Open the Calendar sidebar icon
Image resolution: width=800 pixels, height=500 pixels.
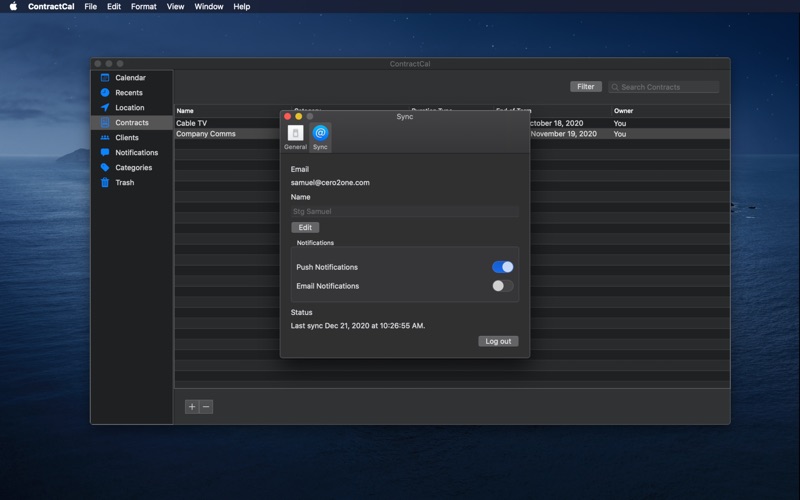coord(105,78)
